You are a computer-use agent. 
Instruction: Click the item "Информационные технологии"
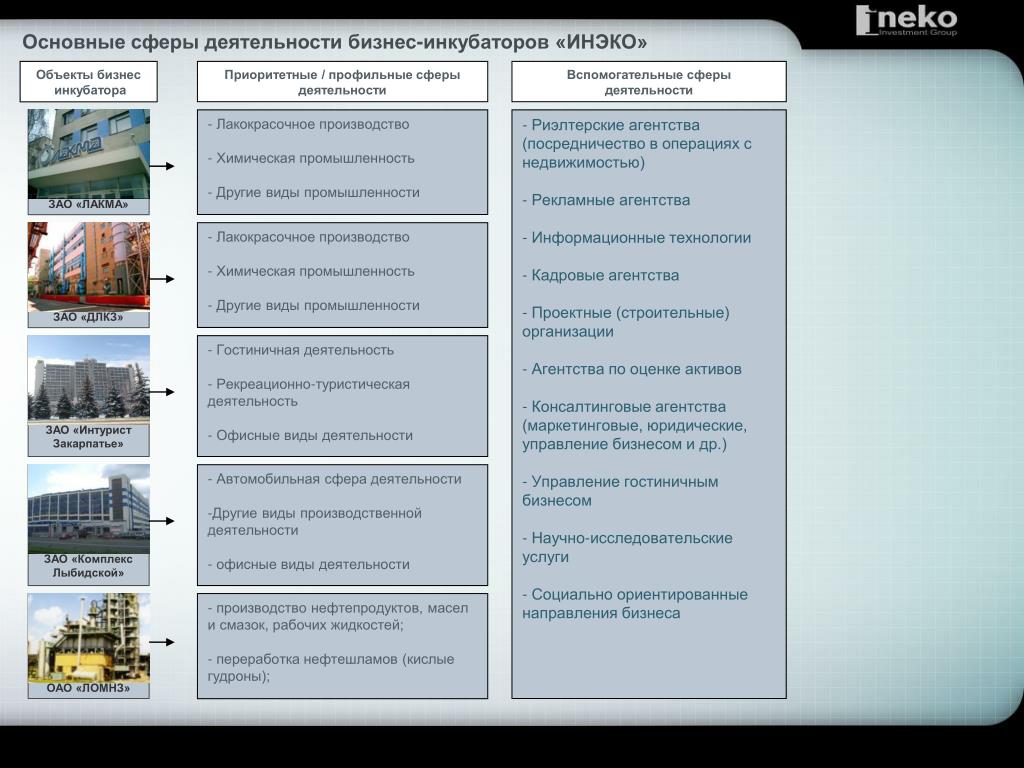tap(637, 238)
